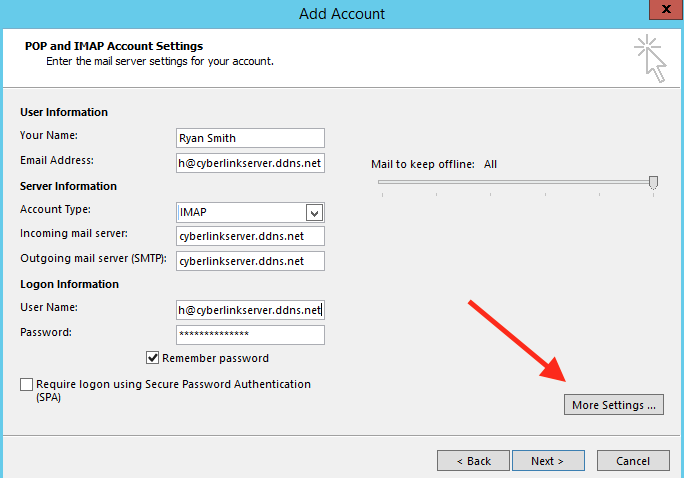
Task: Click the 'Server Information' heading
Action: [x=68, y=186]
